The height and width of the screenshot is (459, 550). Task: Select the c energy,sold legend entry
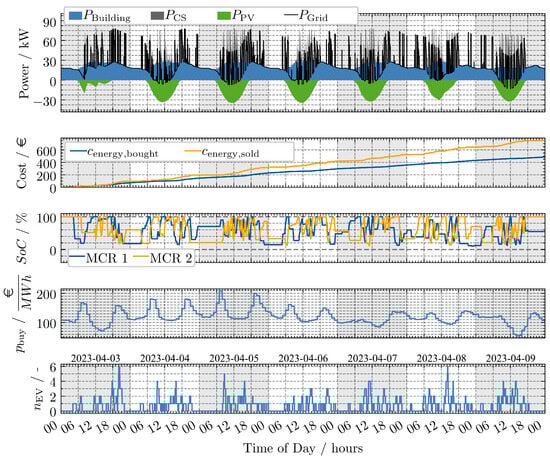click(222, 152)
